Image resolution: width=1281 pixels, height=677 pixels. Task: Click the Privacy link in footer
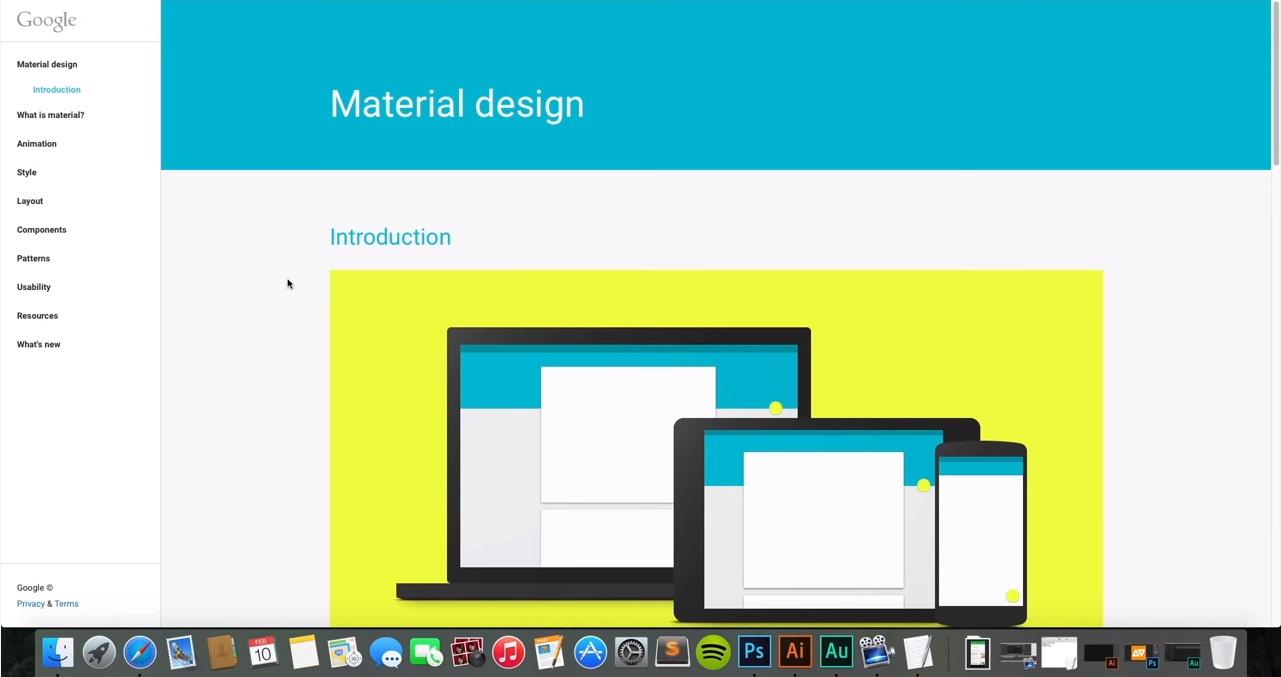pyautogui.click(x=30, y=604)
